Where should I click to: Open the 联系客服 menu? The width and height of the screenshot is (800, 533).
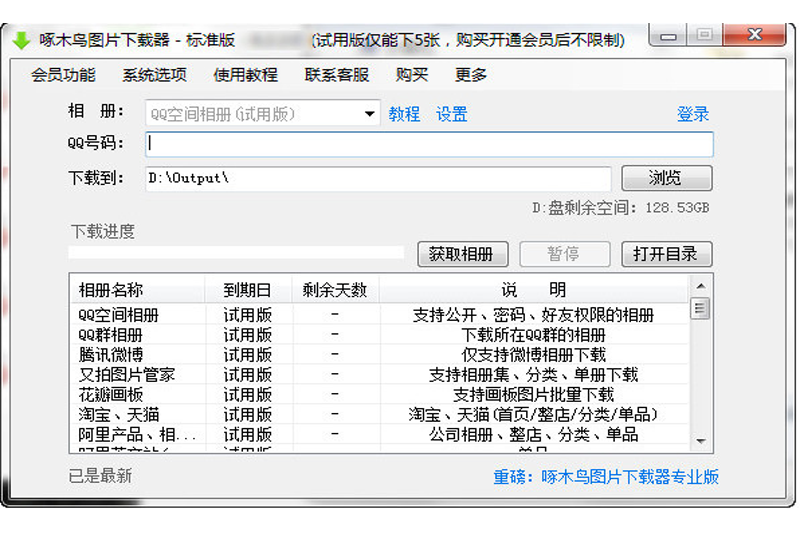coord(337,75)
